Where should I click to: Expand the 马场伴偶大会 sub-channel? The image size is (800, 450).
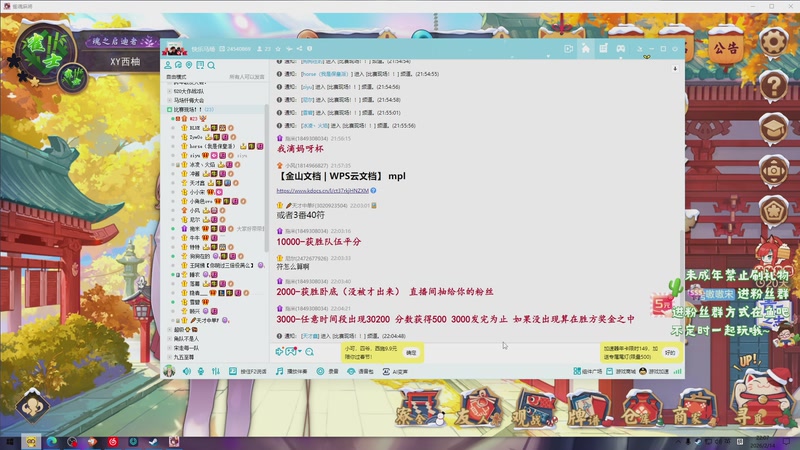coord(170,101)
